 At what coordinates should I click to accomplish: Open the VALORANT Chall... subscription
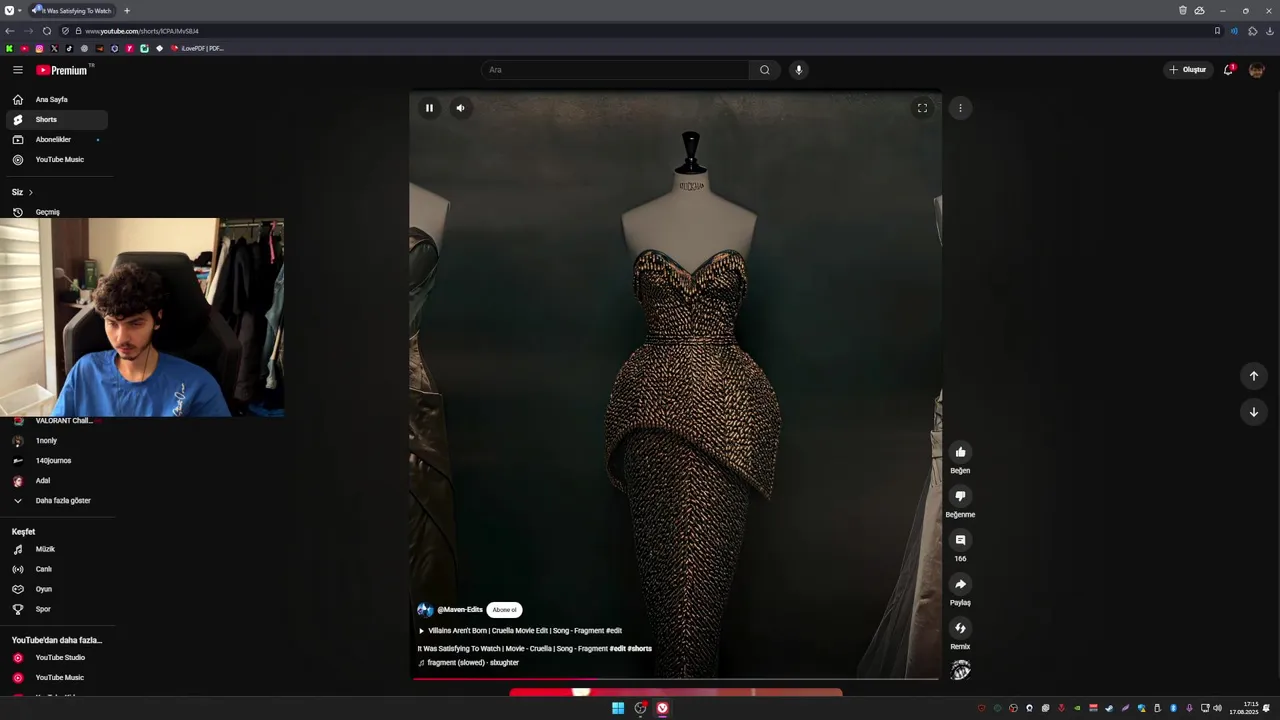point(57,421)
